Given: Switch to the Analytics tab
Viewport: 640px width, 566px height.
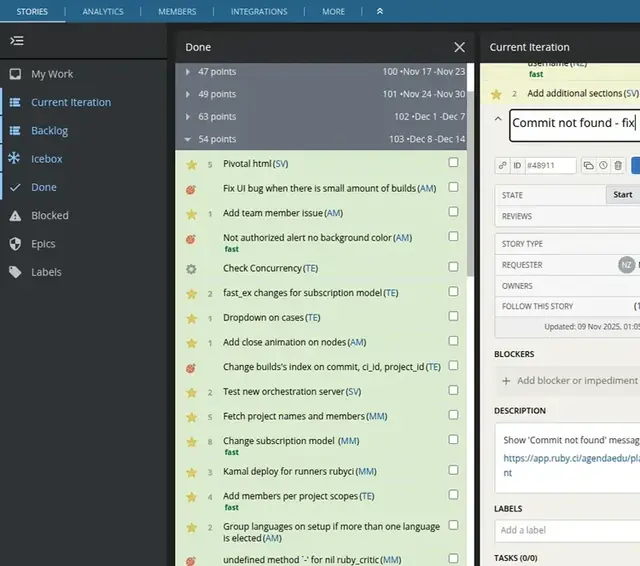Looking at the screenshot, I should coord(103,12).
